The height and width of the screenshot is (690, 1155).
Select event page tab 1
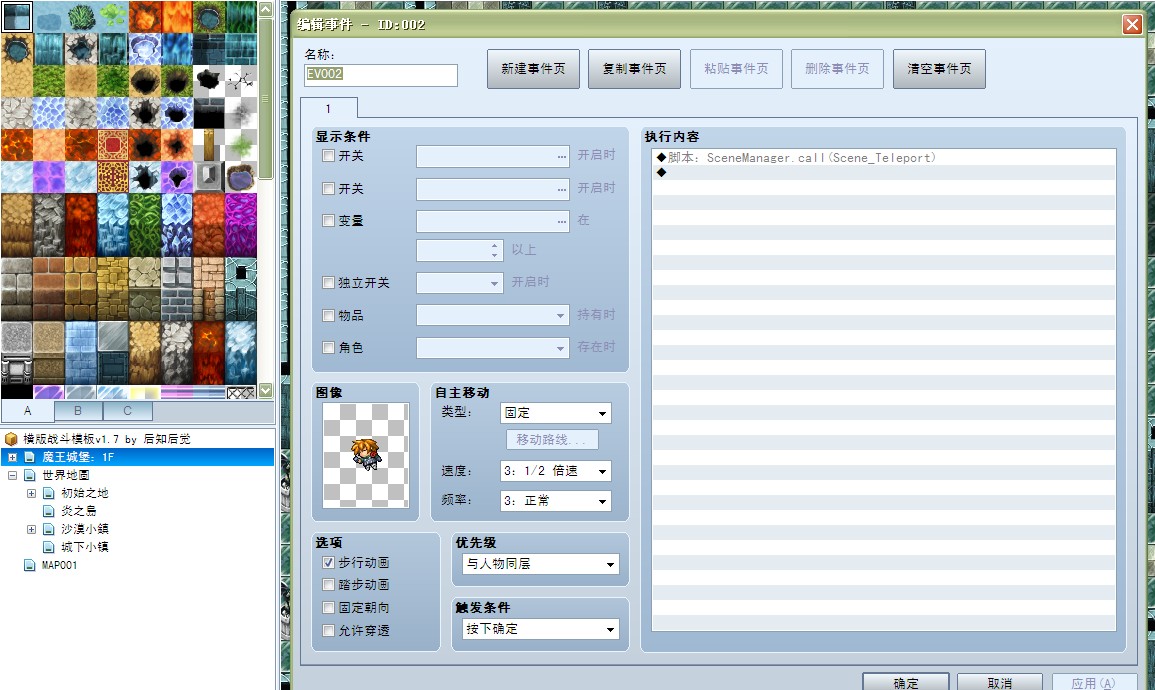pos(329,108)
